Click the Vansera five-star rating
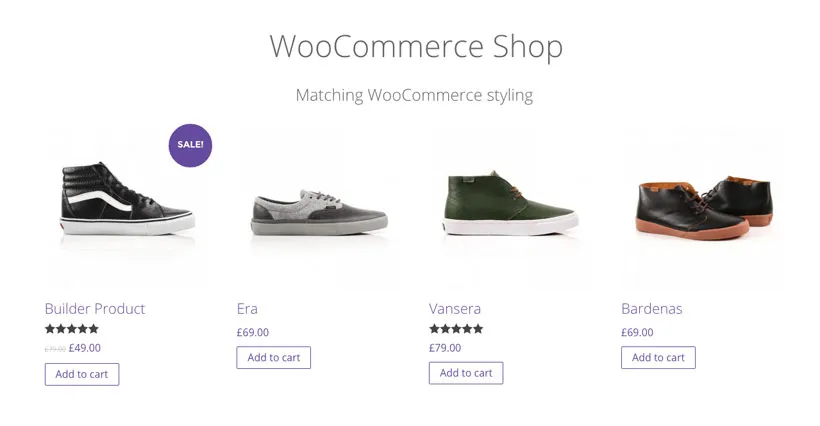This screenshot has height=426, width=820. [x=456, y=329]
